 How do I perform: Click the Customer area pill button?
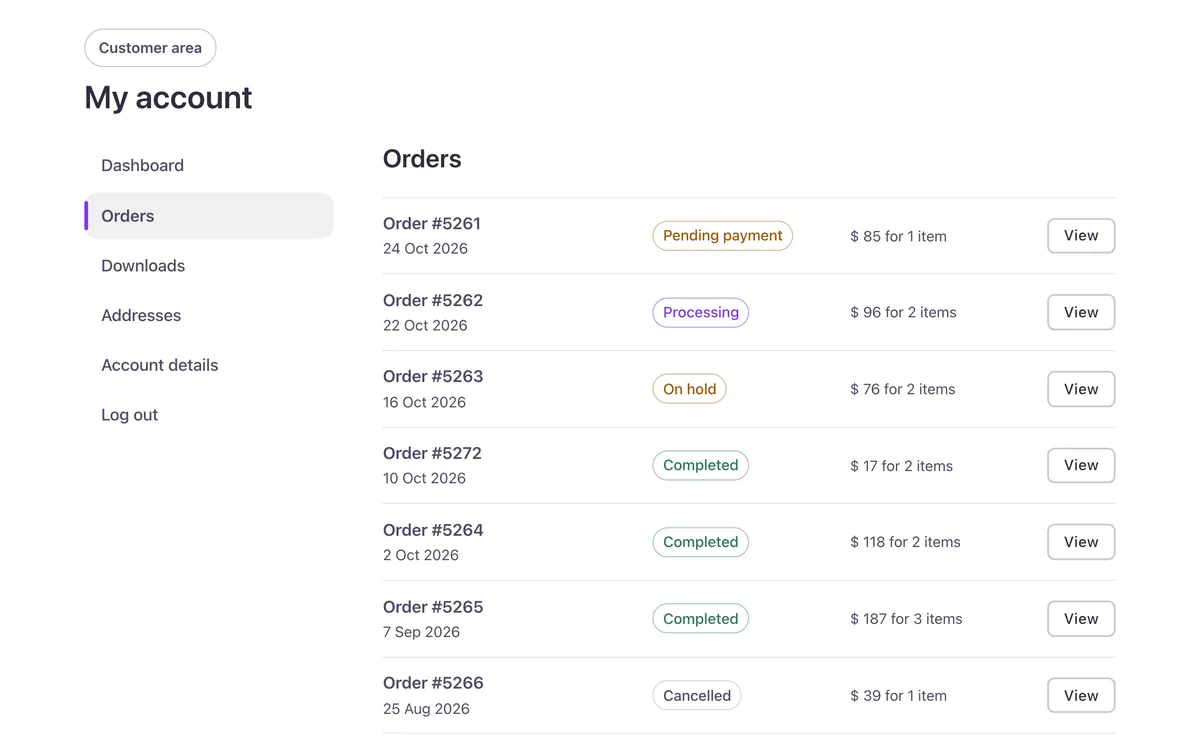pyautogui.click(x=150, y=48)
